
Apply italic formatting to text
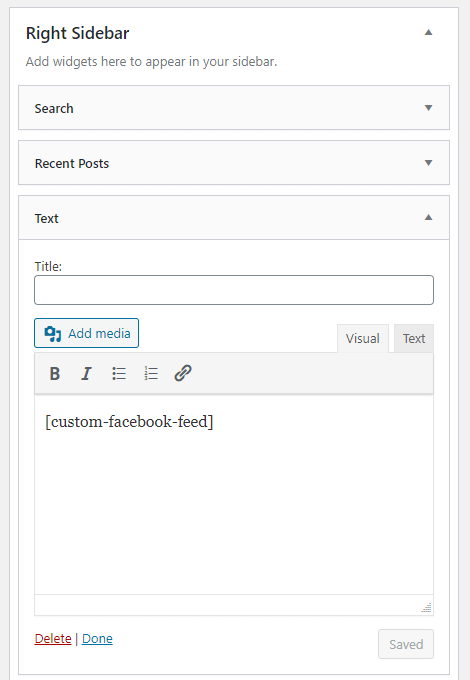87,373
